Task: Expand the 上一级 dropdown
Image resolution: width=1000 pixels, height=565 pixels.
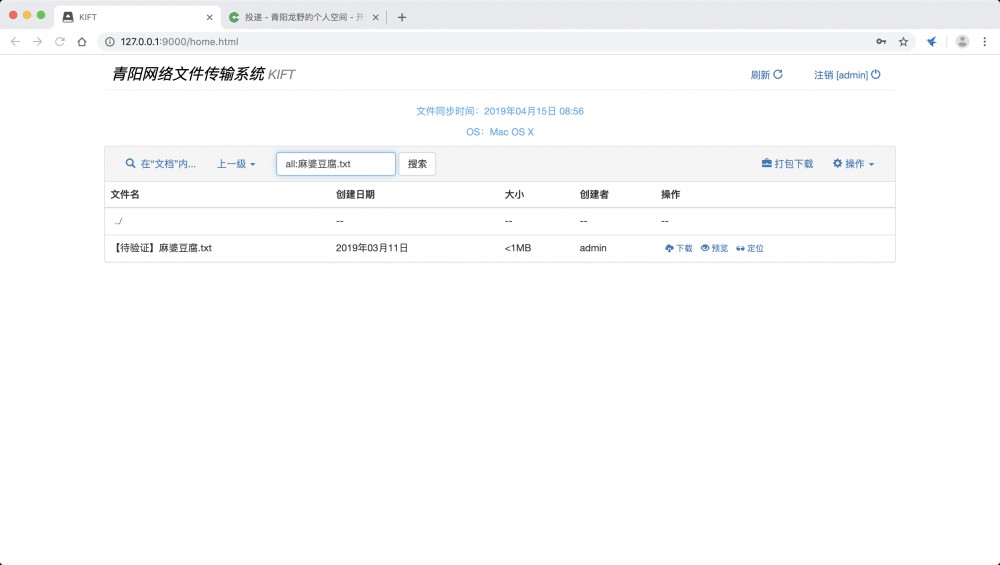Action: 236,164
